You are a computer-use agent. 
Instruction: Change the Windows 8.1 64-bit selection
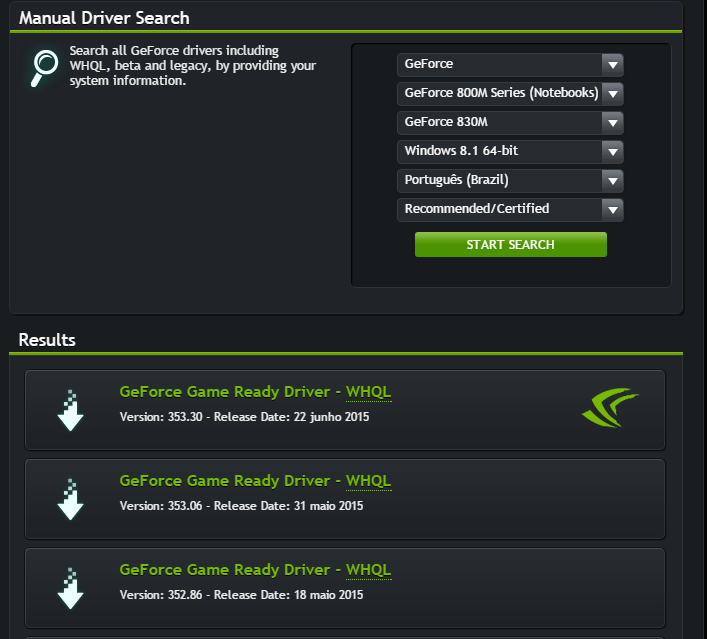click(x=510, y=152)
